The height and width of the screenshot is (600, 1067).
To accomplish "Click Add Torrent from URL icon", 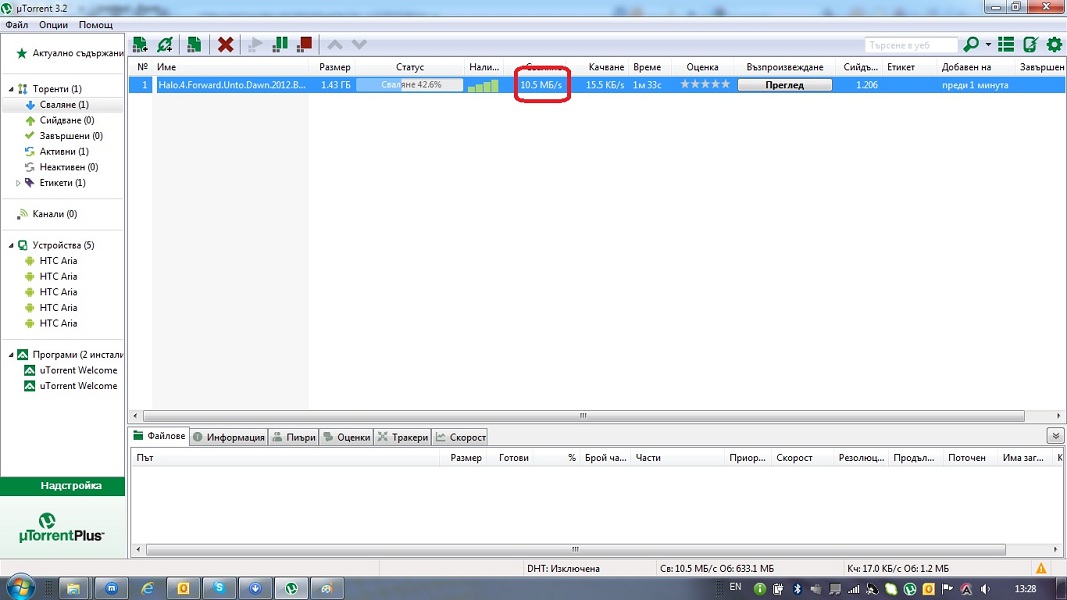I will [166, 45].
